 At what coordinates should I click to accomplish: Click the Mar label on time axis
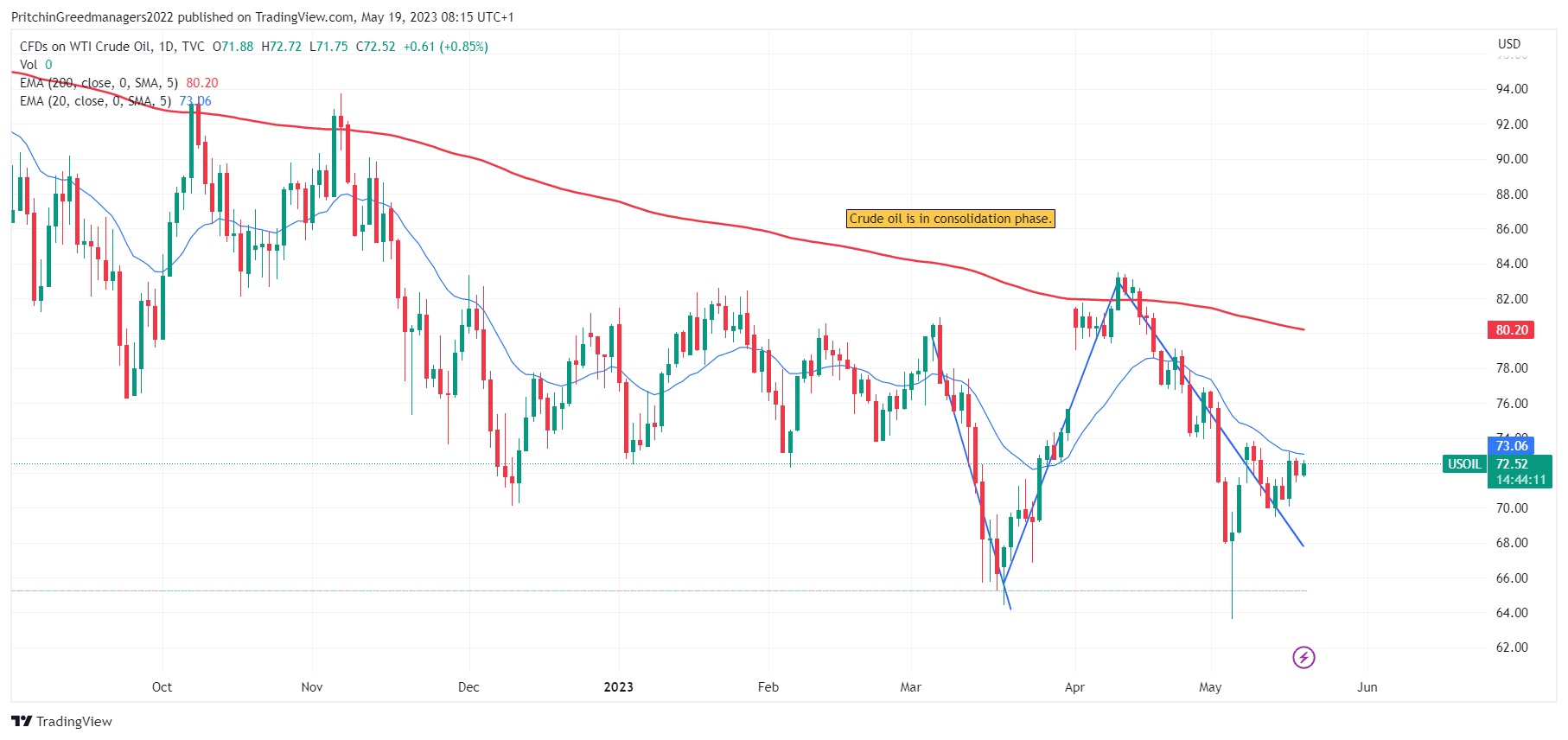(x=911, y=687)
